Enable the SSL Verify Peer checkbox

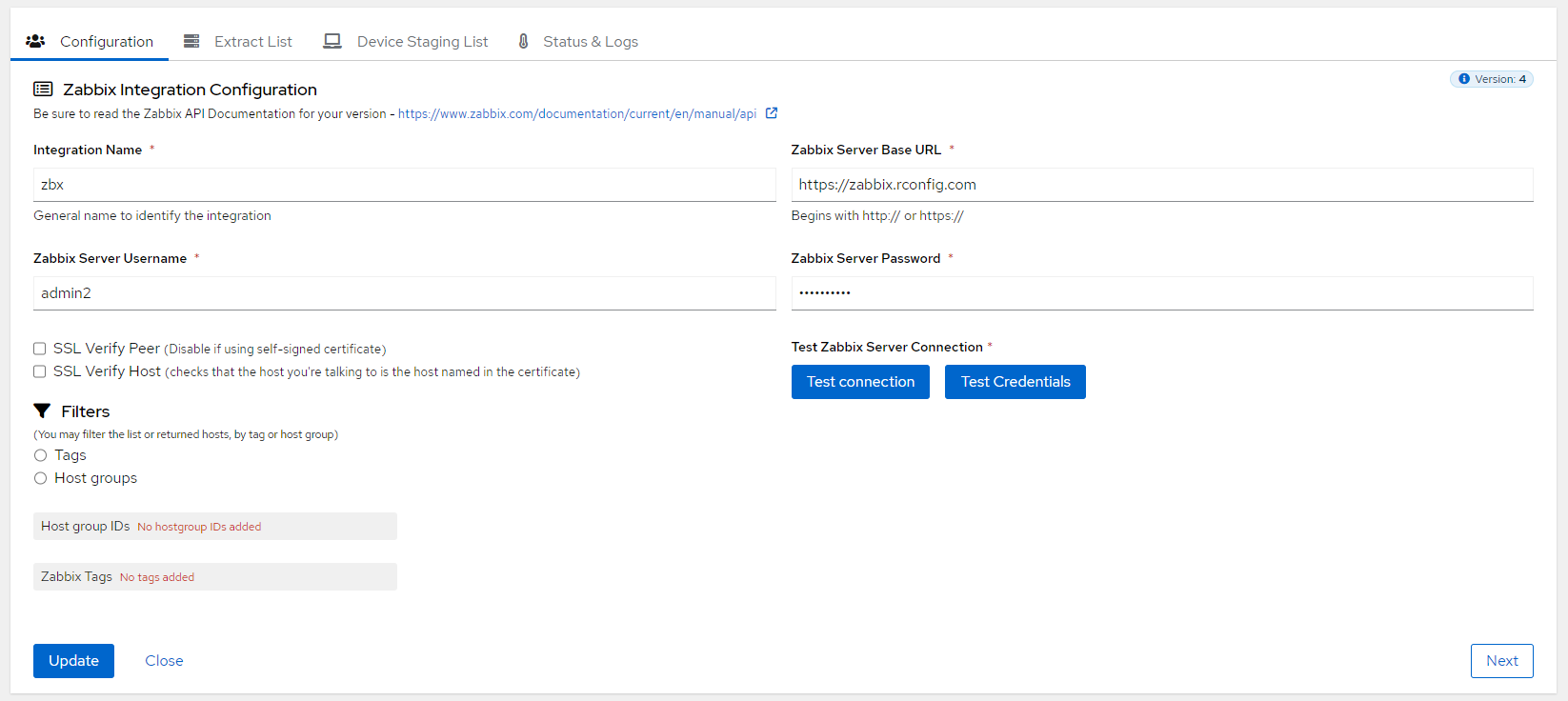[x=40, y=349]
